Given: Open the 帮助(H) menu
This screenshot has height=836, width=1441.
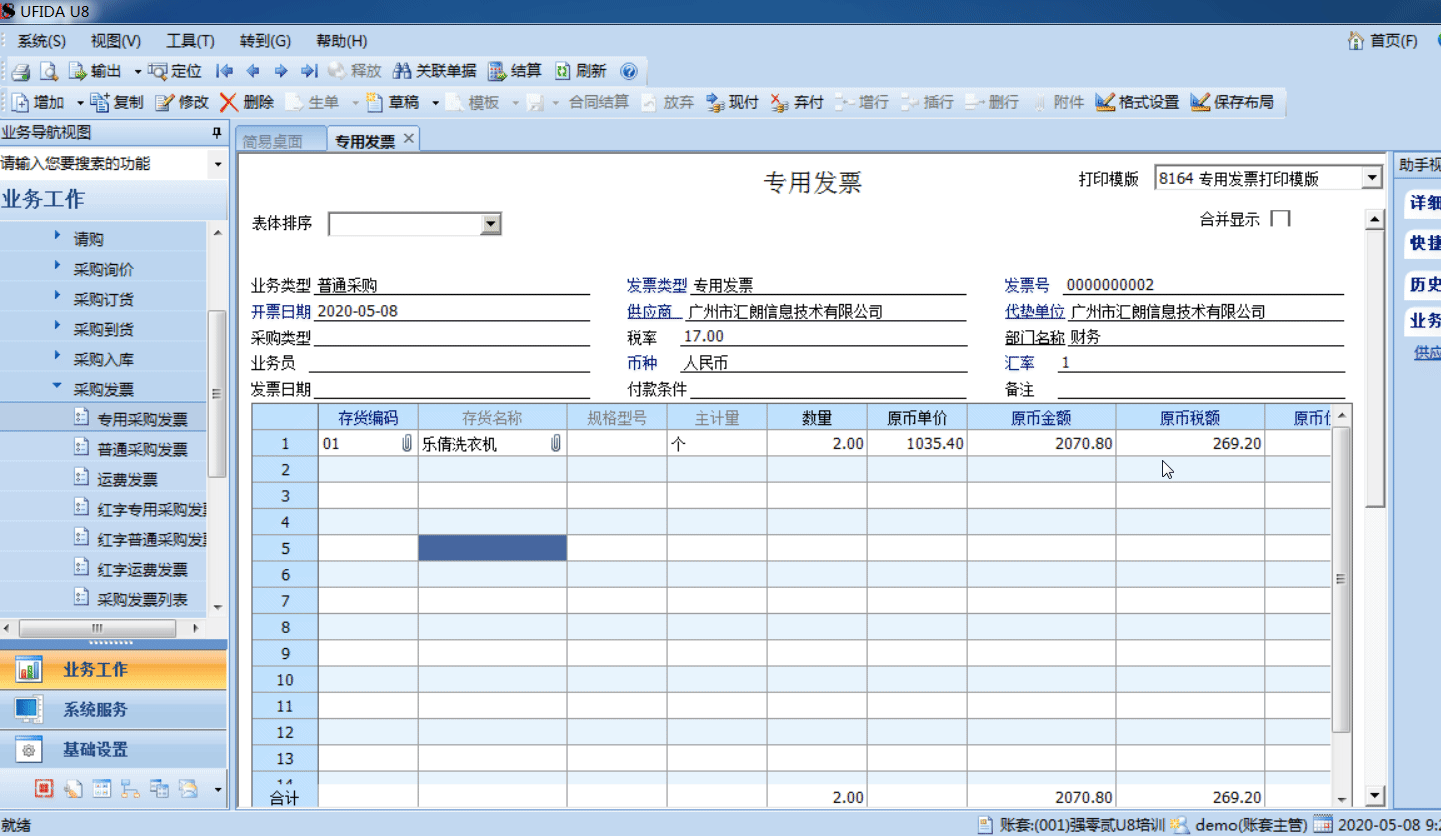Looking at the screenshot, I should (341, 41).
